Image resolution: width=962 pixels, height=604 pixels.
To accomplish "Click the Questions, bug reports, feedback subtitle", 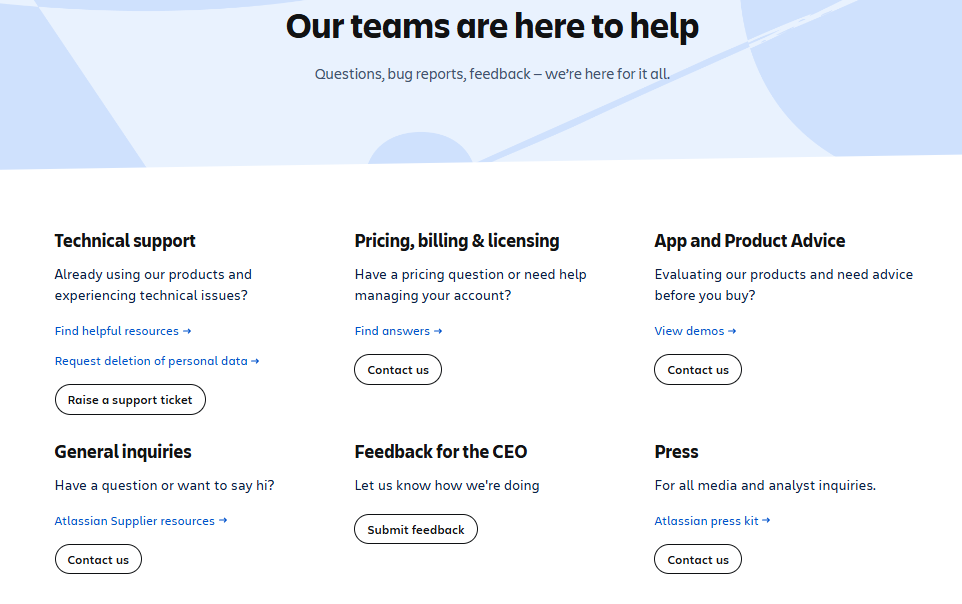I will pos(492,74).
